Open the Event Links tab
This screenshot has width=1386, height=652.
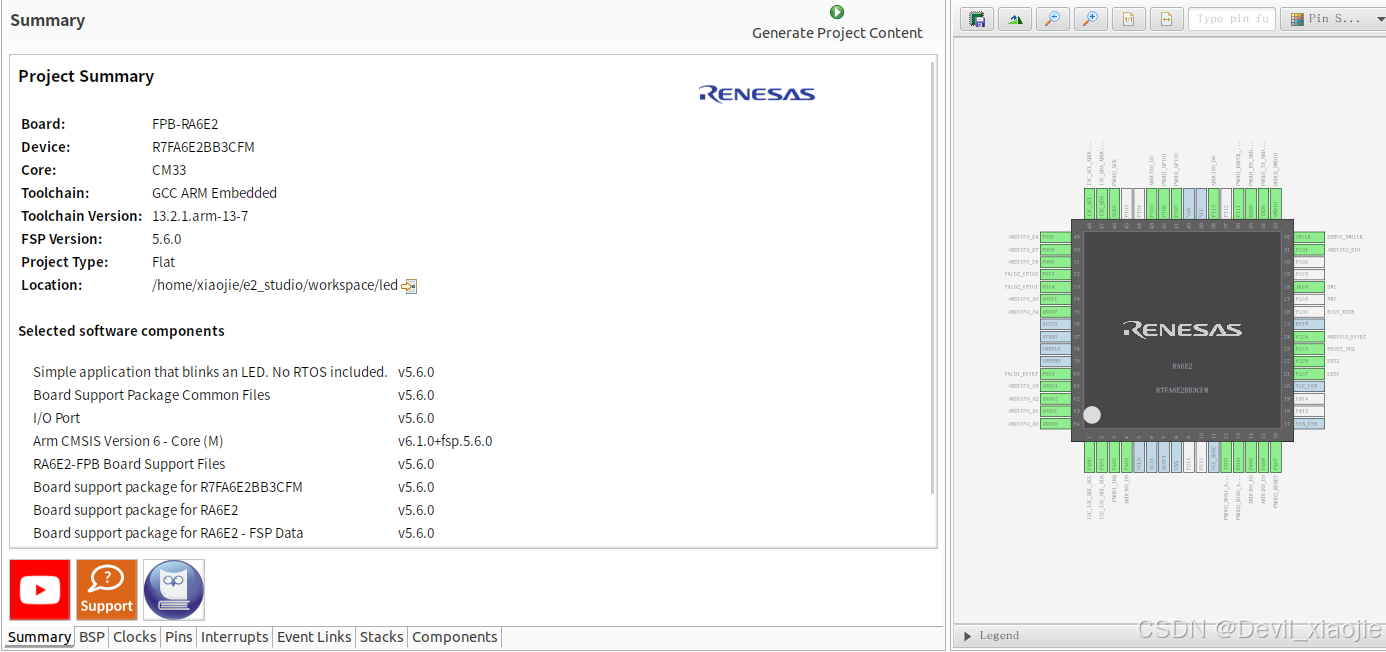314,637
